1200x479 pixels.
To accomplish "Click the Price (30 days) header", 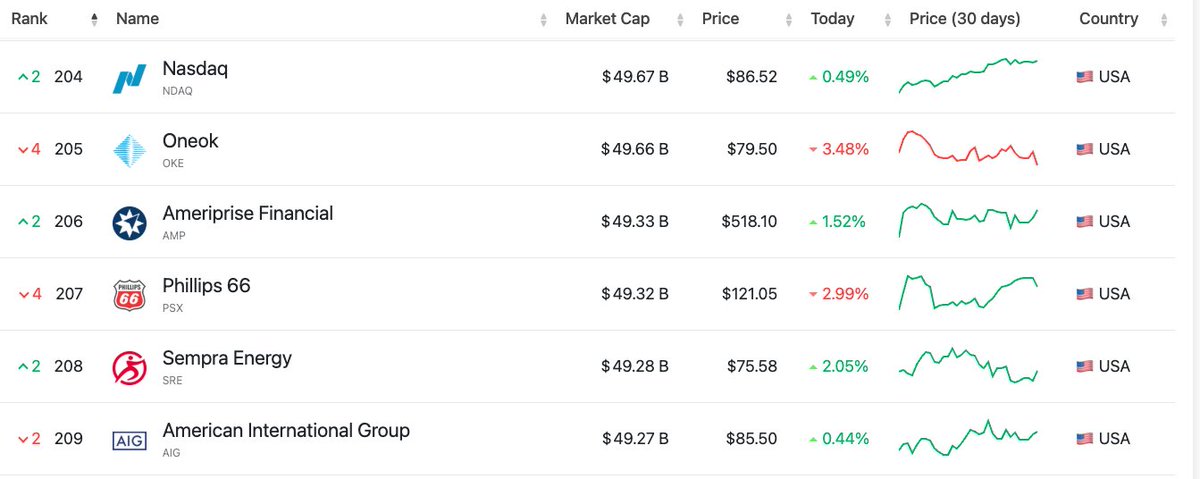I will [964, 19].
